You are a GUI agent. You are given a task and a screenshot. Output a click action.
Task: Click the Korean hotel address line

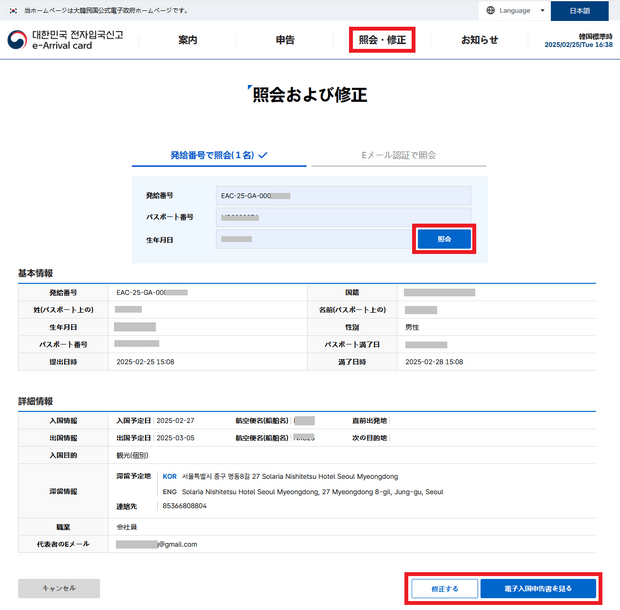[x=290, y=477]
